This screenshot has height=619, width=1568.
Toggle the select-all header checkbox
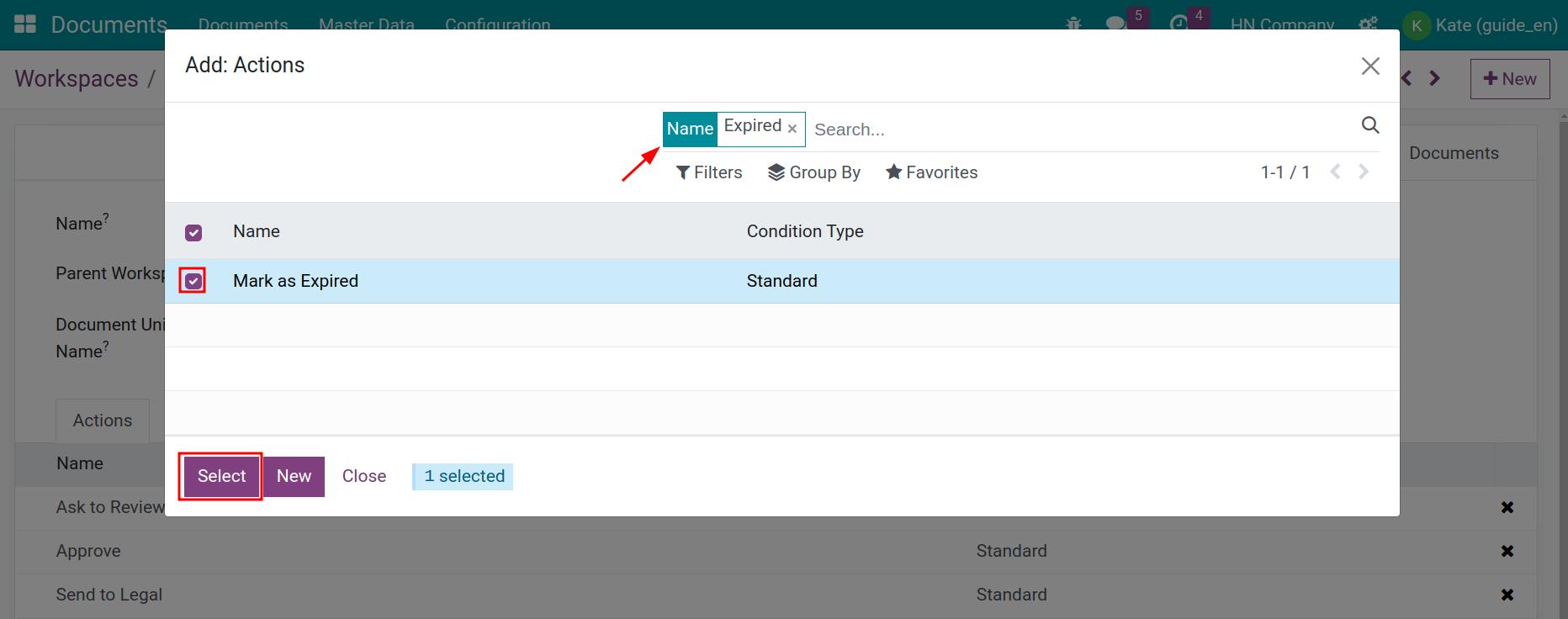[193, 232]
